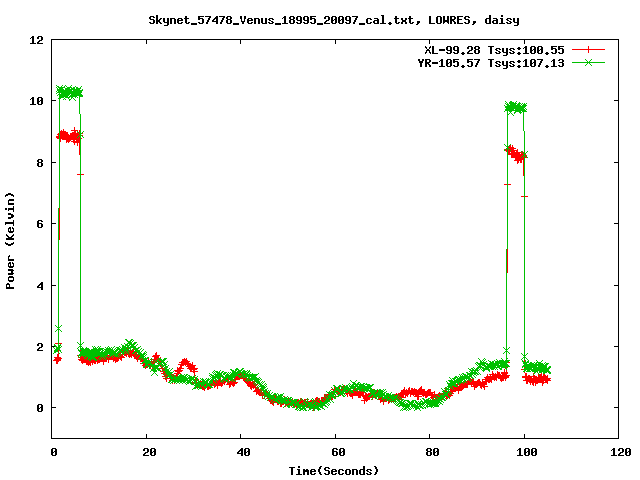This screenshot has width=640, height=480.
Task: Click the y-axis tick label 4
Action: [x=40, y=285]
